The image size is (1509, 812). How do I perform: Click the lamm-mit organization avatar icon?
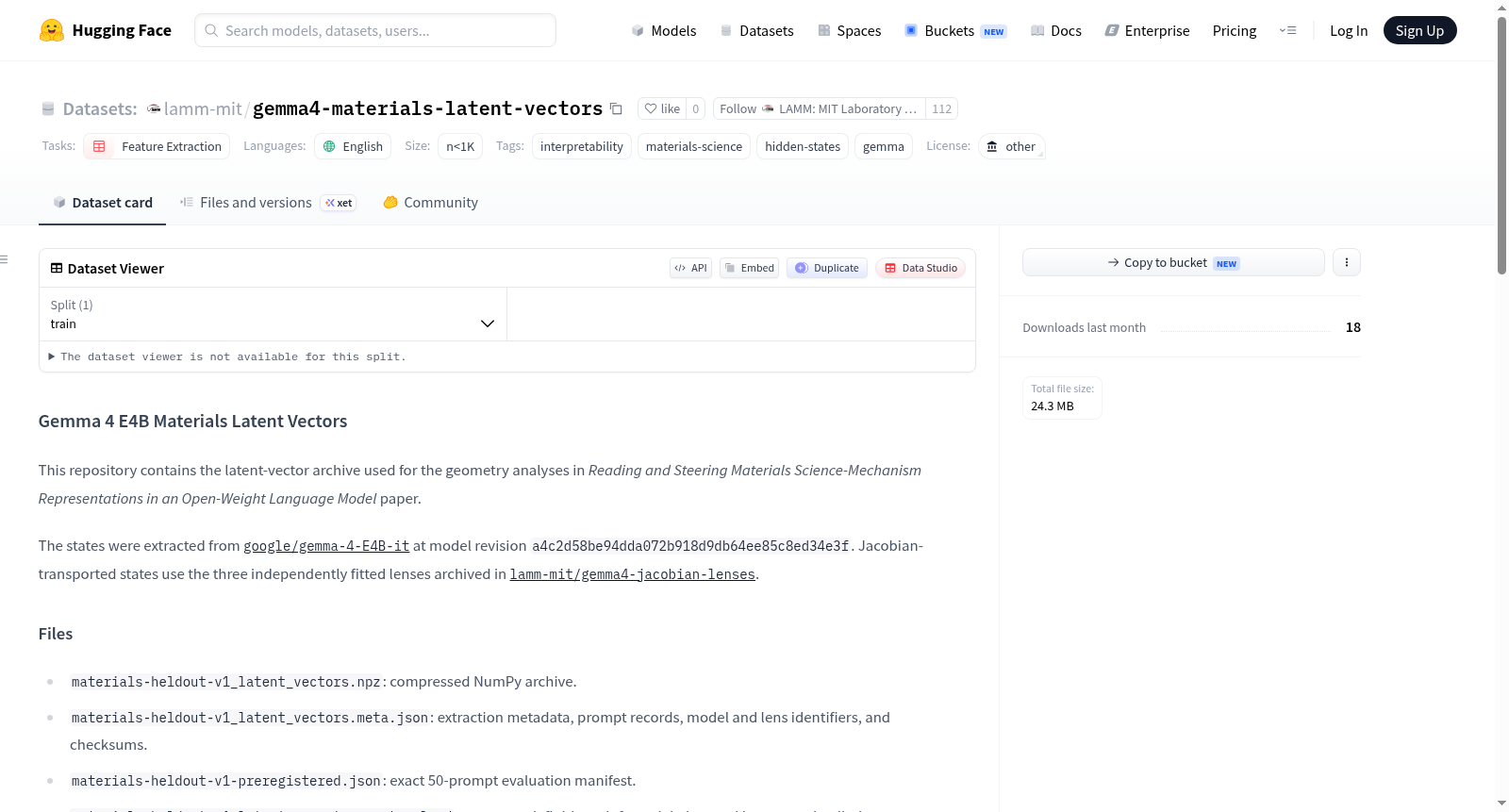point(154,108)
